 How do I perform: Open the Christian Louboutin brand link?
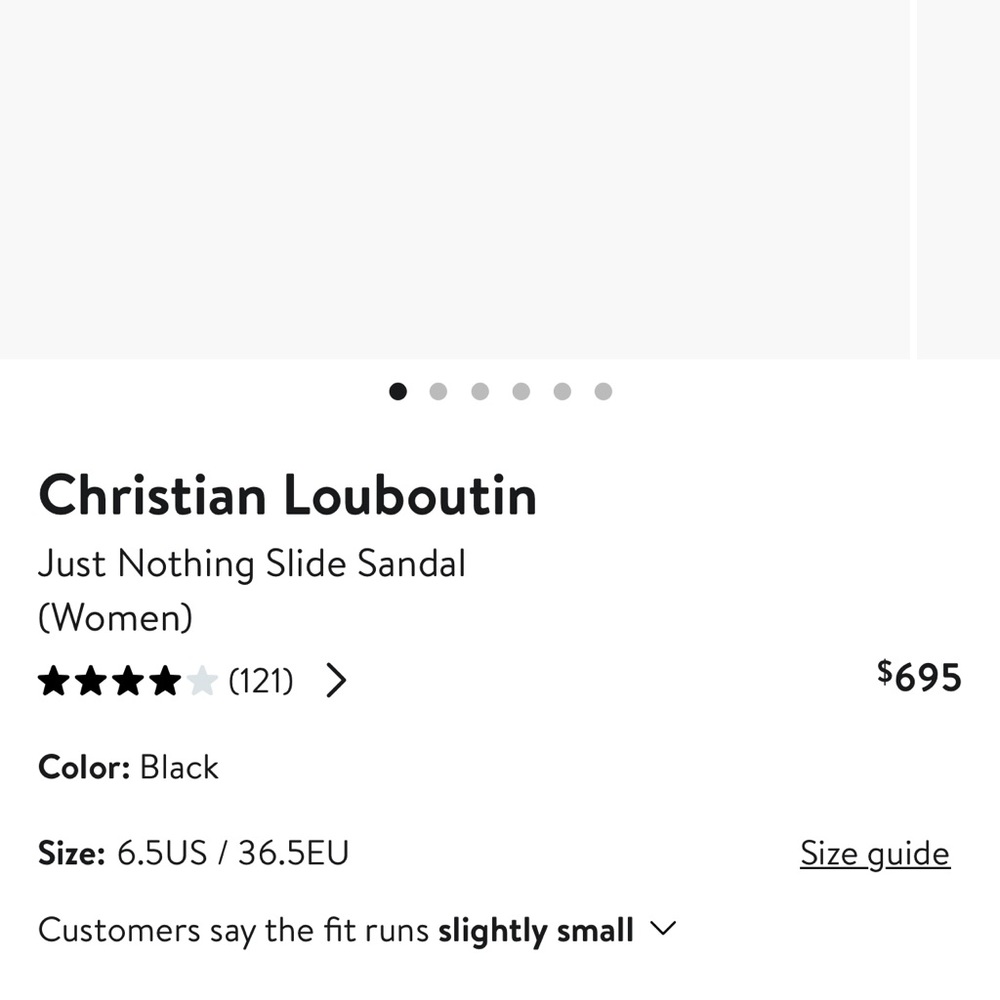tap(288, 496)
